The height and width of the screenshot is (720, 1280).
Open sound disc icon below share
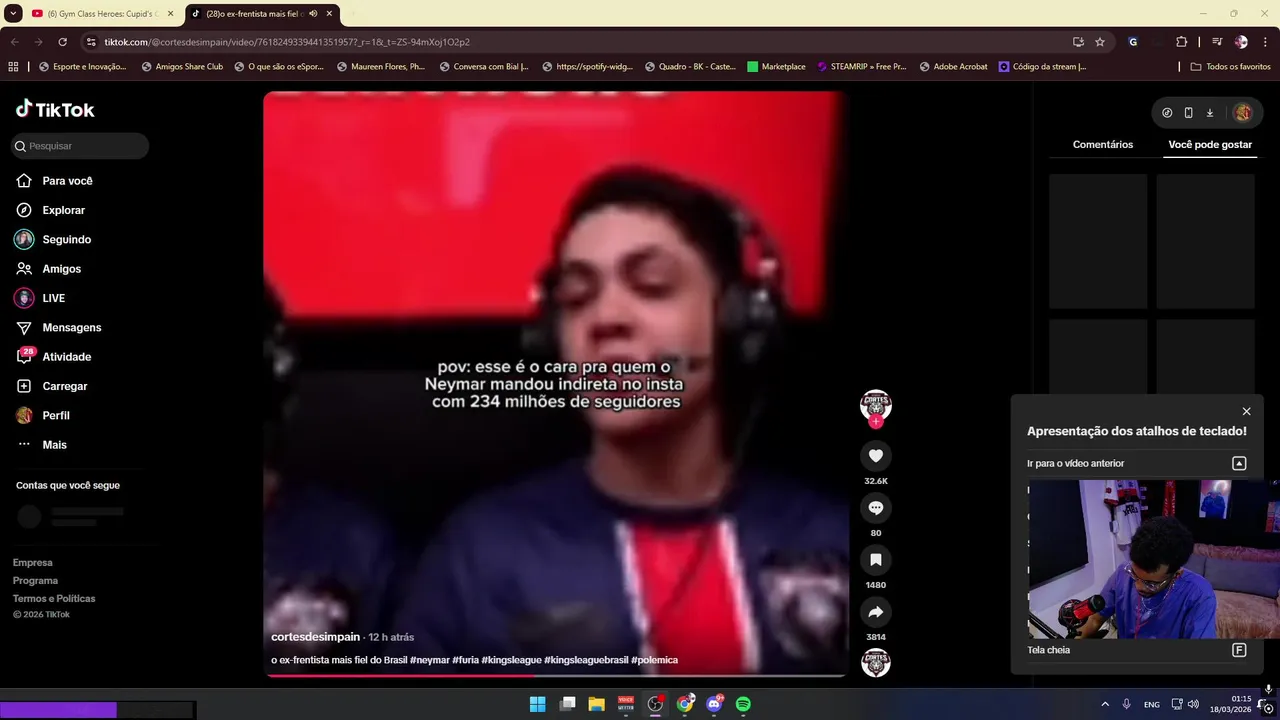point(876,663)
